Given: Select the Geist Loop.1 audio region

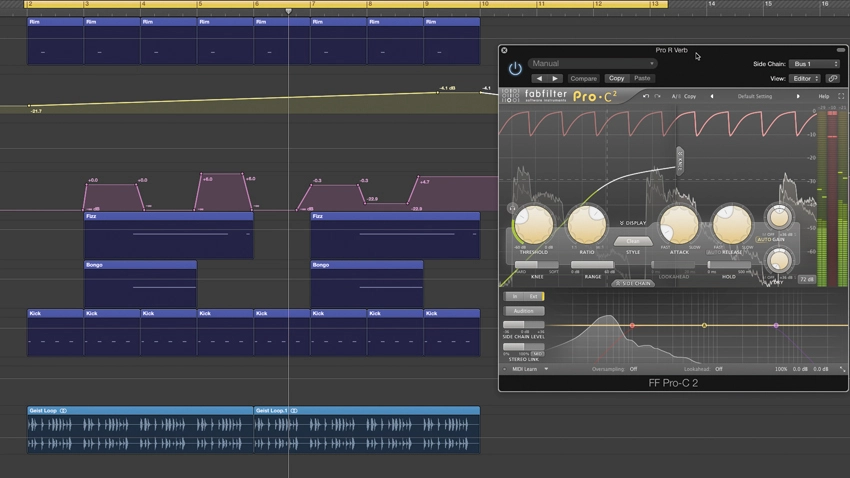Looking at the screenshot, I should tap(367, 430).
